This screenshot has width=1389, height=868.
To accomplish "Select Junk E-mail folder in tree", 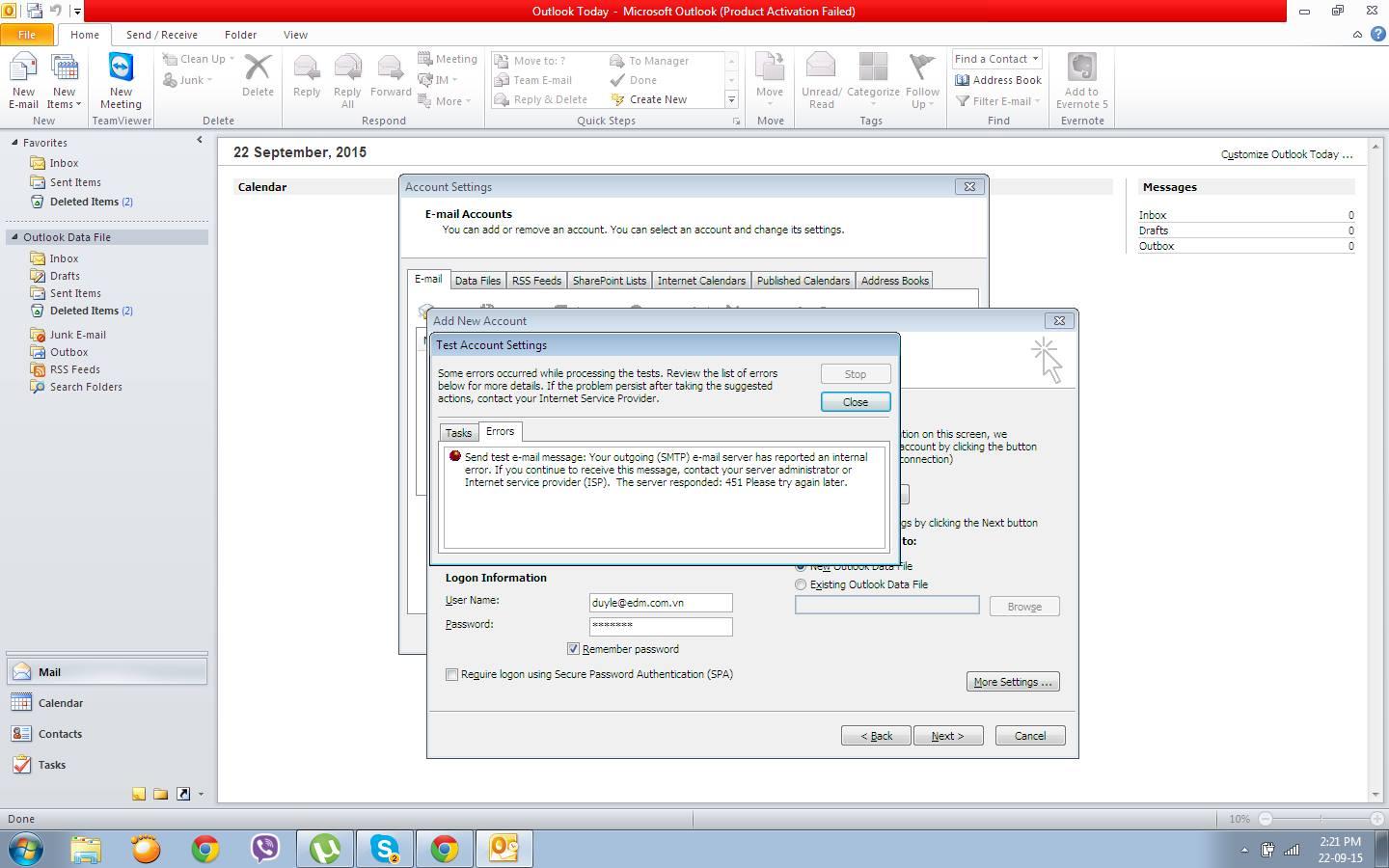I will click(x=78, y=335).
